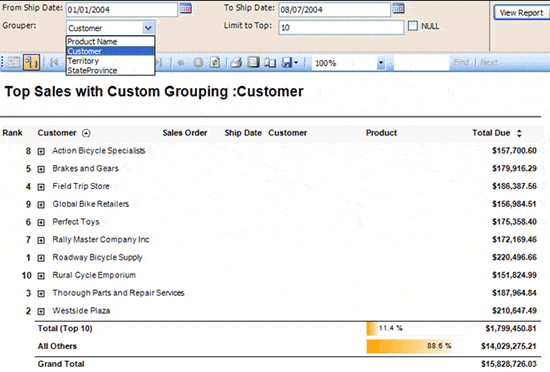Open page setup

[270, 63]
